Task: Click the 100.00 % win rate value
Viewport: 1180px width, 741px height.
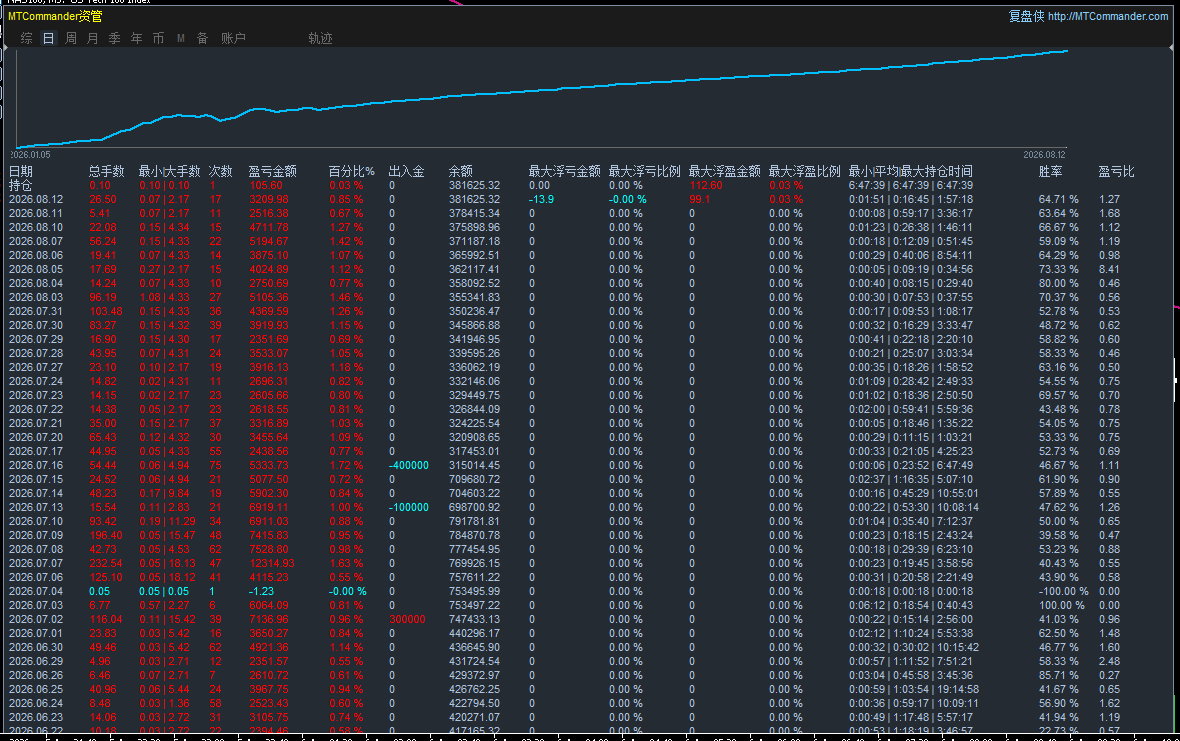Action: coord(1062,606)
